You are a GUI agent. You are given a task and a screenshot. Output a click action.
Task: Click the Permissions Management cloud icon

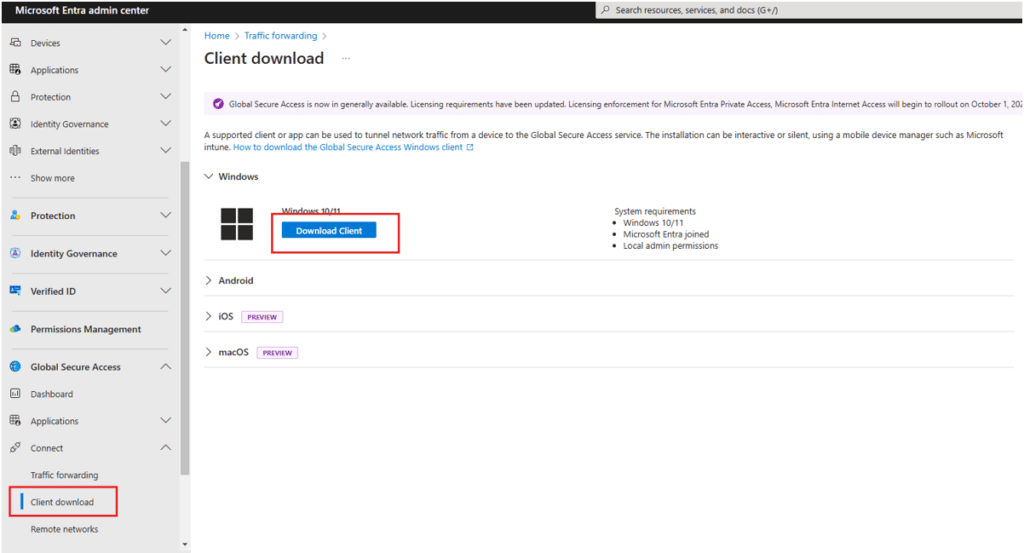[x=15, y=329]
